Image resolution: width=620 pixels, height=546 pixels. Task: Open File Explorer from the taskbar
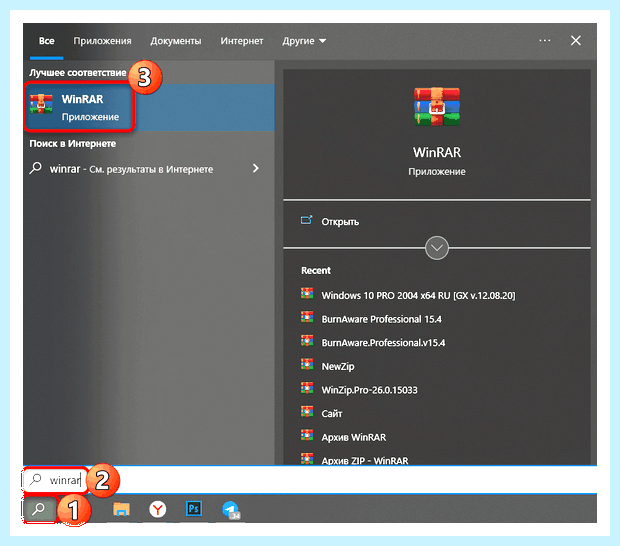click(x=121, y=509)
